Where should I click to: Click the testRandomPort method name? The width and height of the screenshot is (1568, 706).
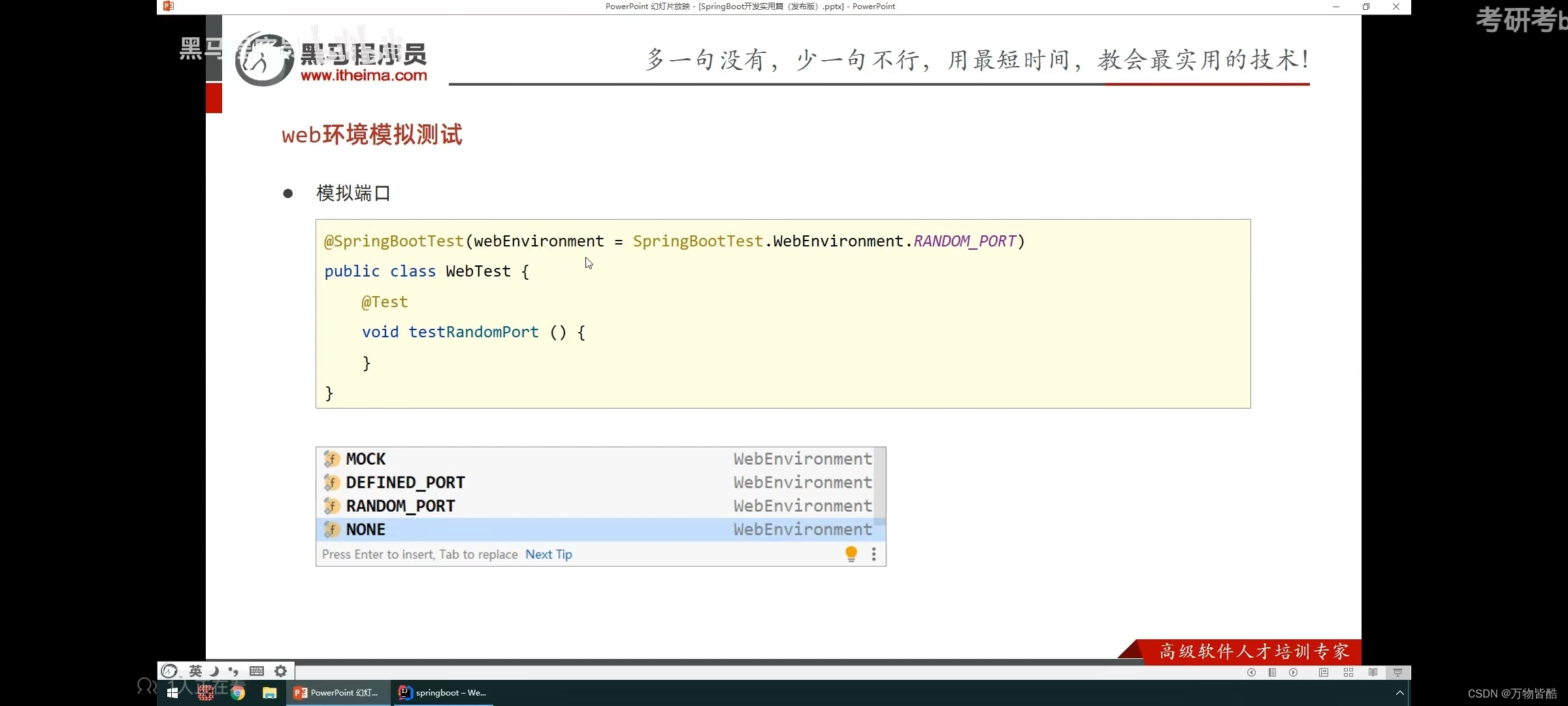pos(474,332)
